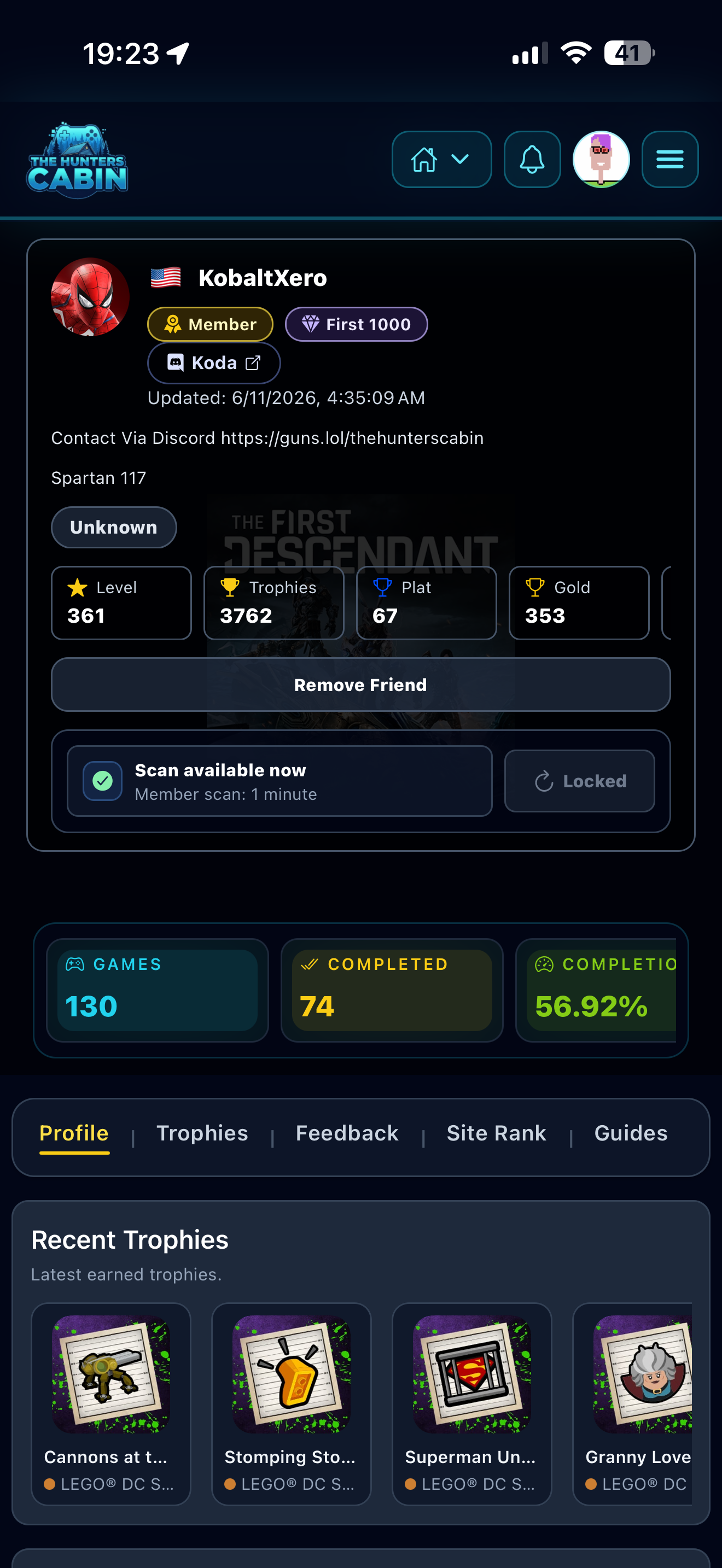Click the profile name KobaltXero
The width and height of the screenshot is (722, 1568).
[263, 278]
